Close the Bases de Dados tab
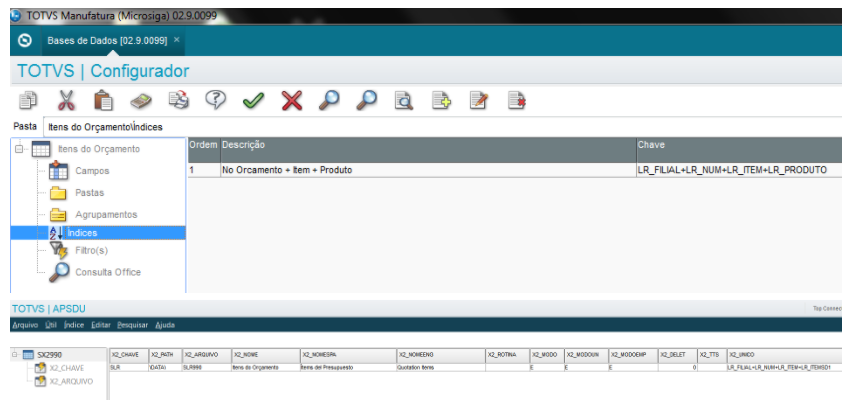 (176, 40)
